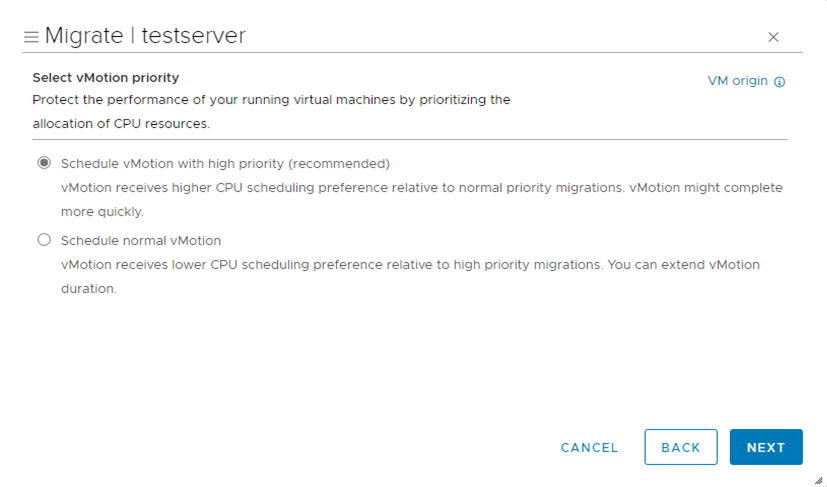Click the info icon next to VM origin
Screen dimensions: 827x487
point(780,82)
